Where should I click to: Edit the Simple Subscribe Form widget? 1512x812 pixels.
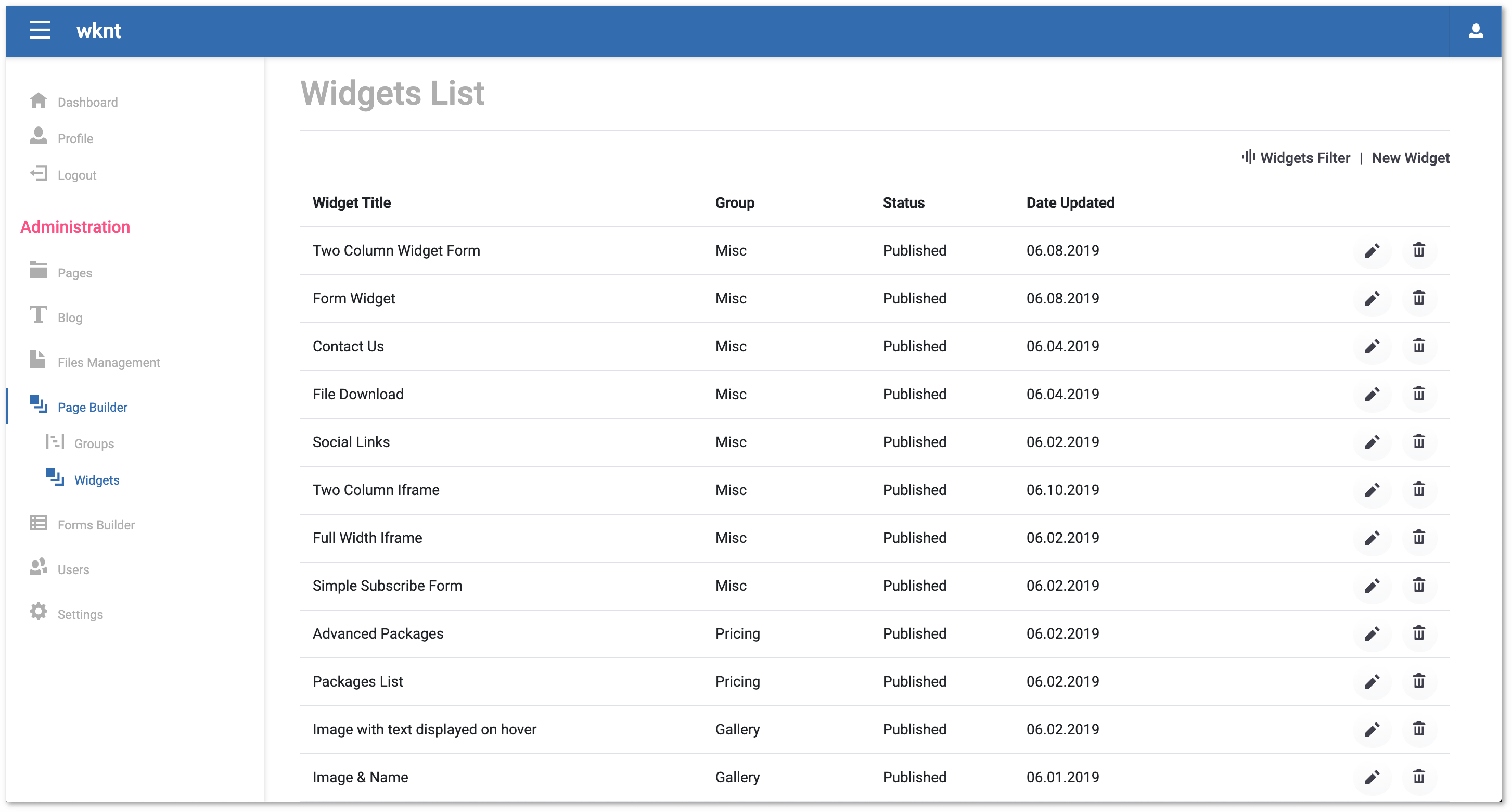[1372, 586]
